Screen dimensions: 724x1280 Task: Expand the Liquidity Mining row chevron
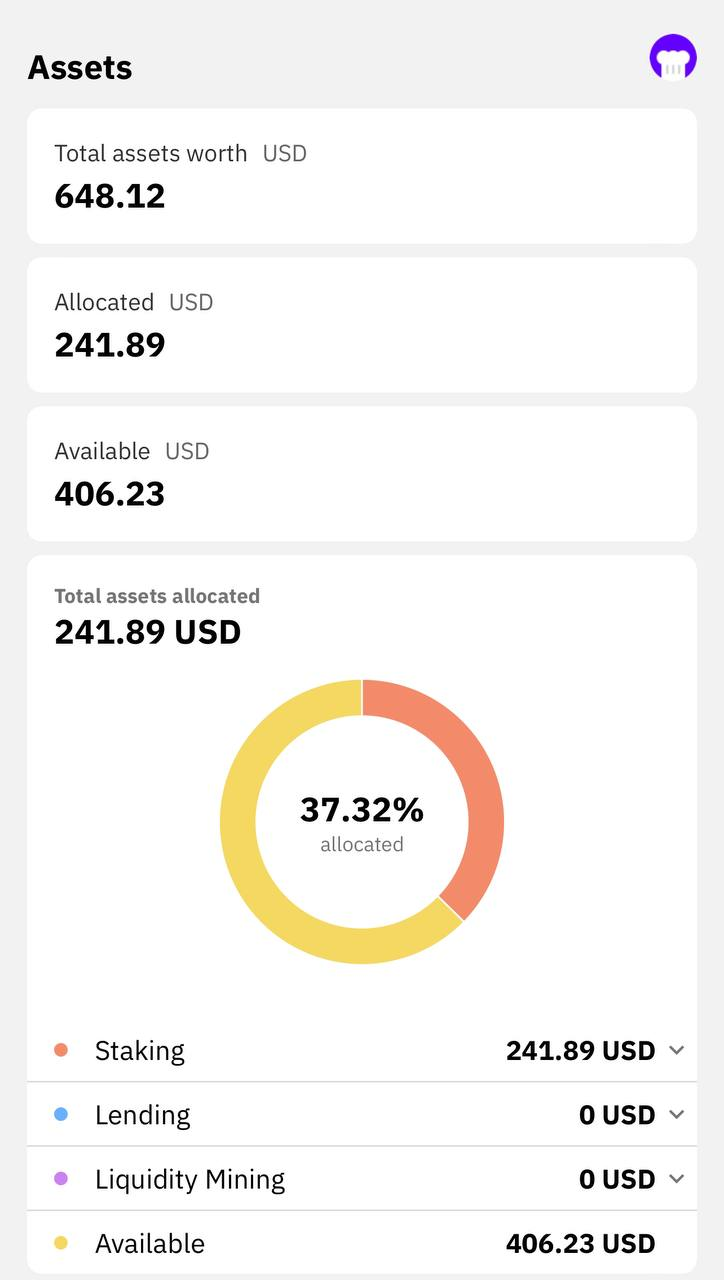tap(677, 1179)
